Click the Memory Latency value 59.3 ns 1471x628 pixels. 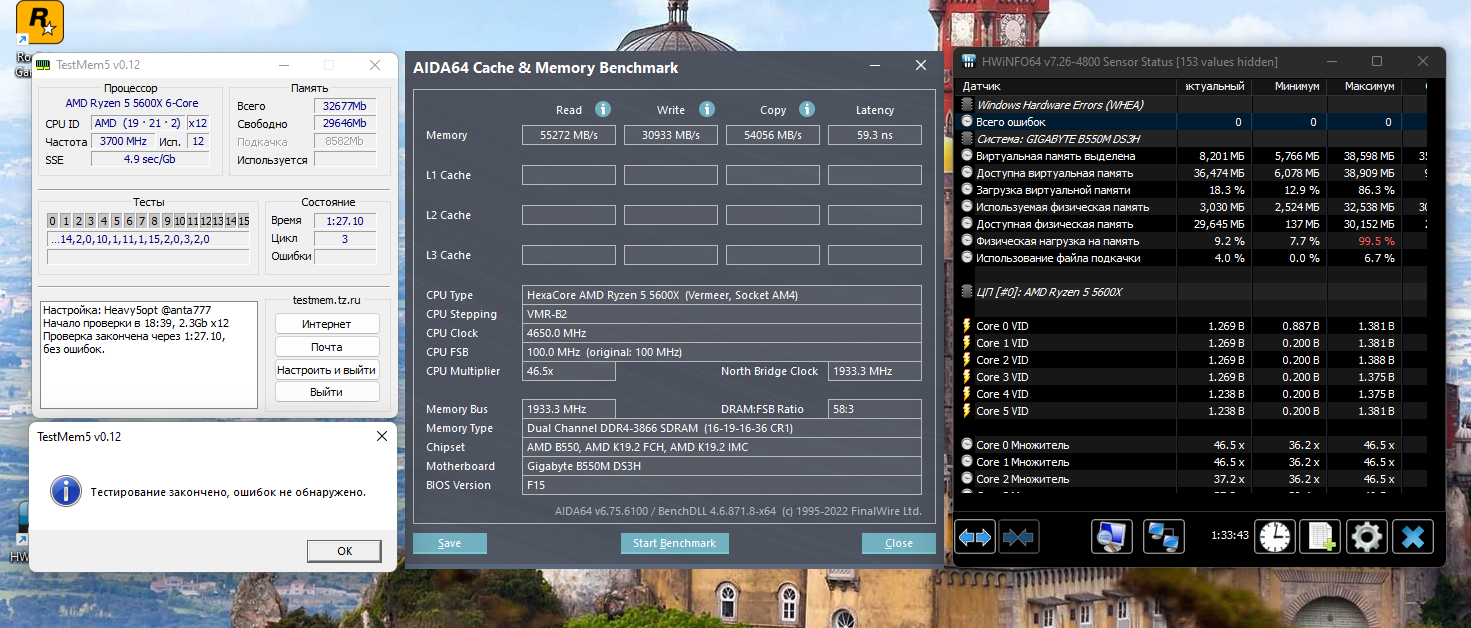point(875,135)
